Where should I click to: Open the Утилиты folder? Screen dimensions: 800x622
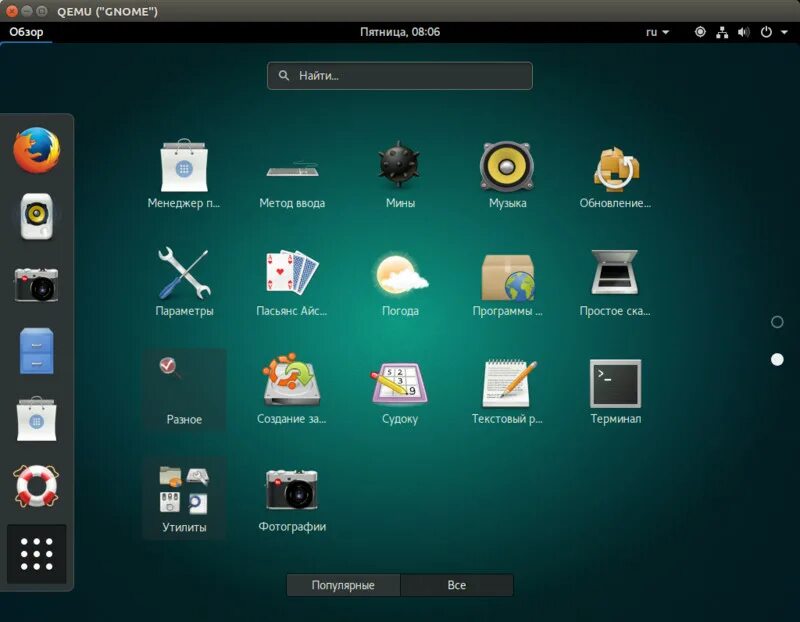(184, 498)
